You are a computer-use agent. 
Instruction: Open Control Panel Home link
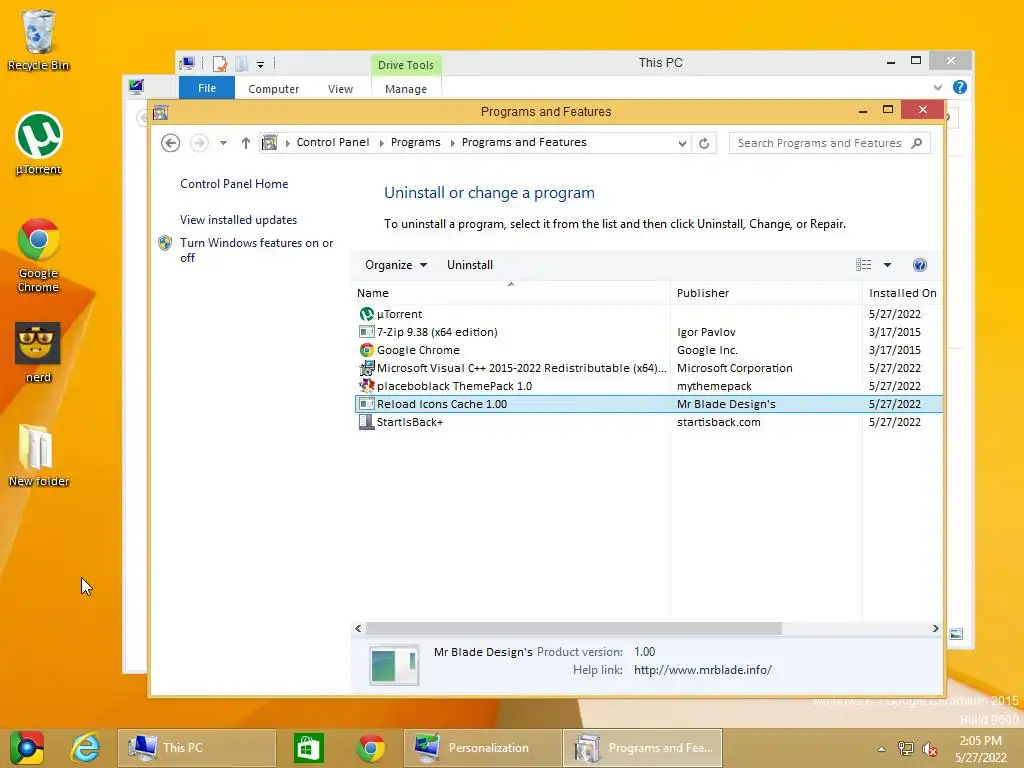[x=234, y=184]
